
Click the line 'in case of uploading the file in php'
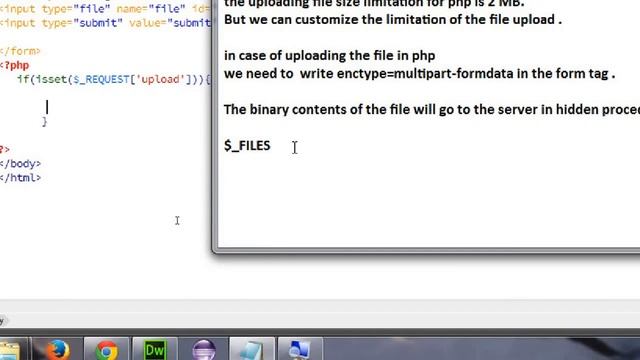pyautogui.click(x=329, y=56)
